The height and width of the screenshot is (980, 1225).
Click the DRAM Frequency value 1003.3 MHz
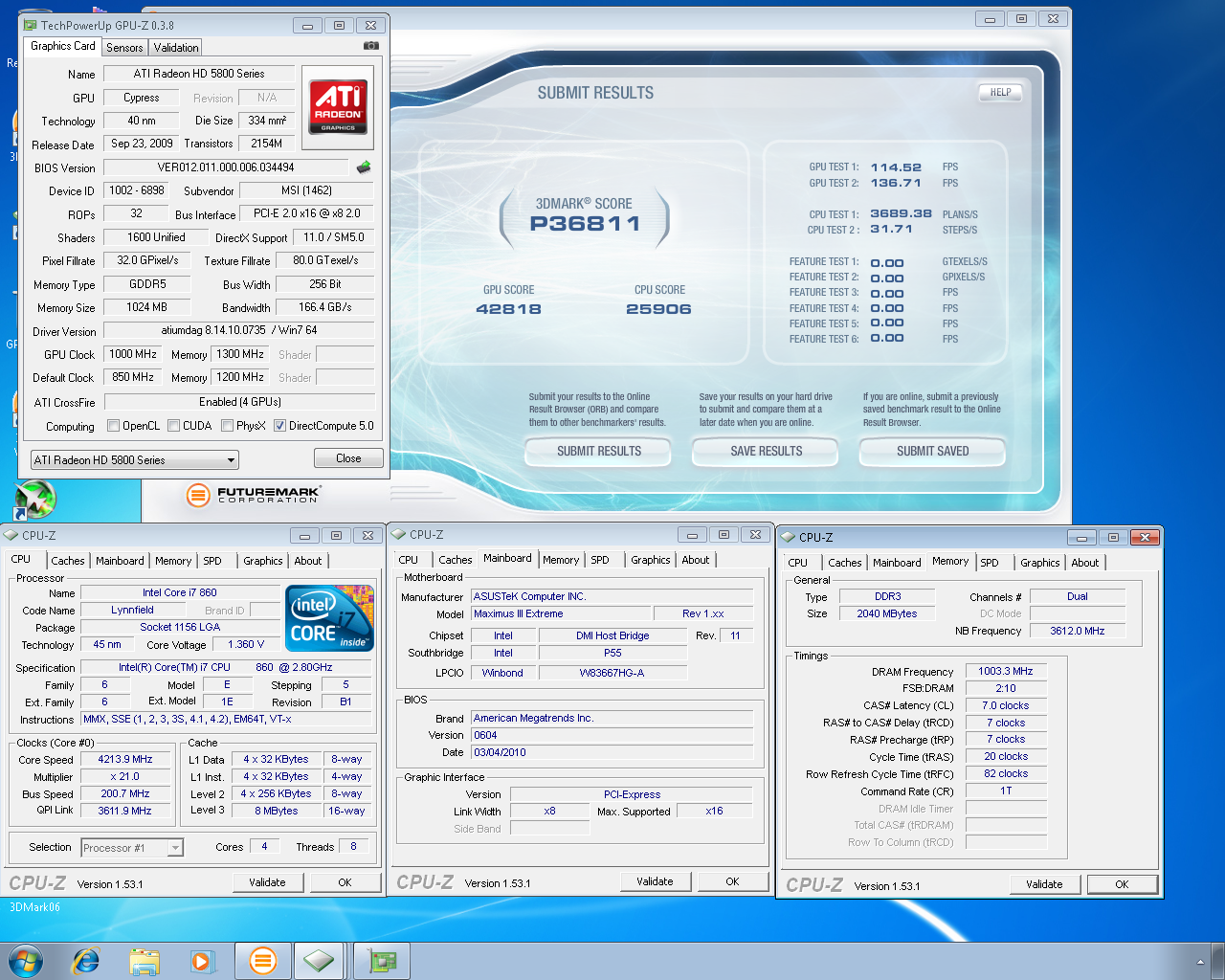[1006, 671]
